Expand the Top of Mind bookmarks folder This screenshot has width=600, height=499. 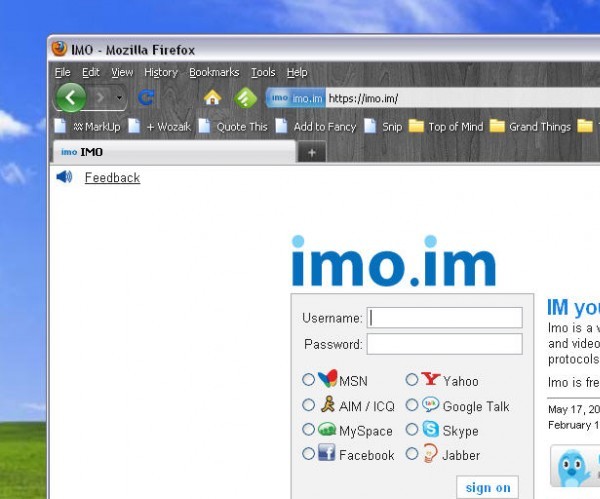click(x=446, y=127)
